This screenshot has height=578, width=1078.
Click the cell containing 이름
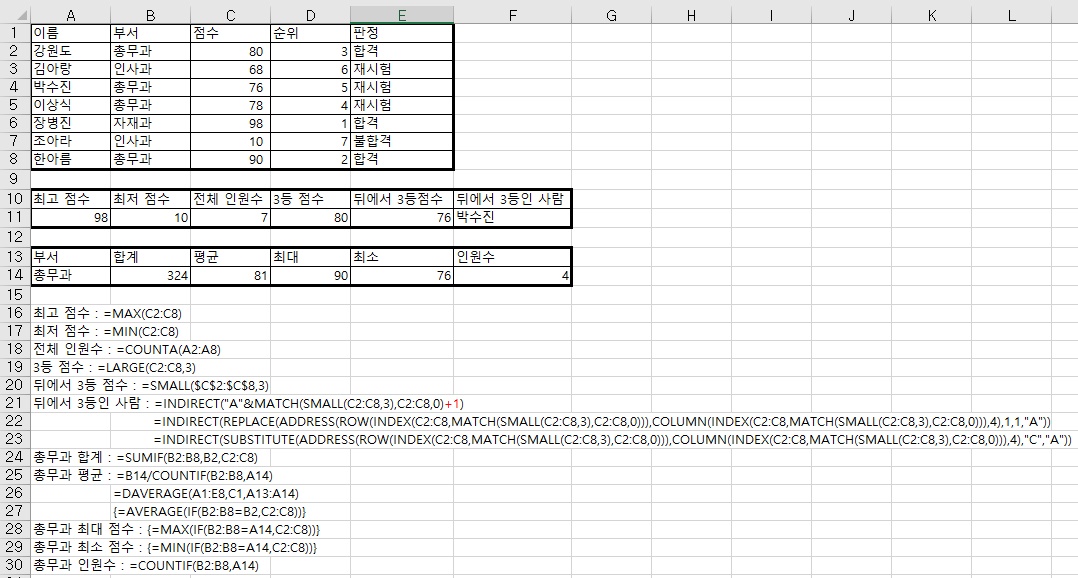tap(70, 32)
